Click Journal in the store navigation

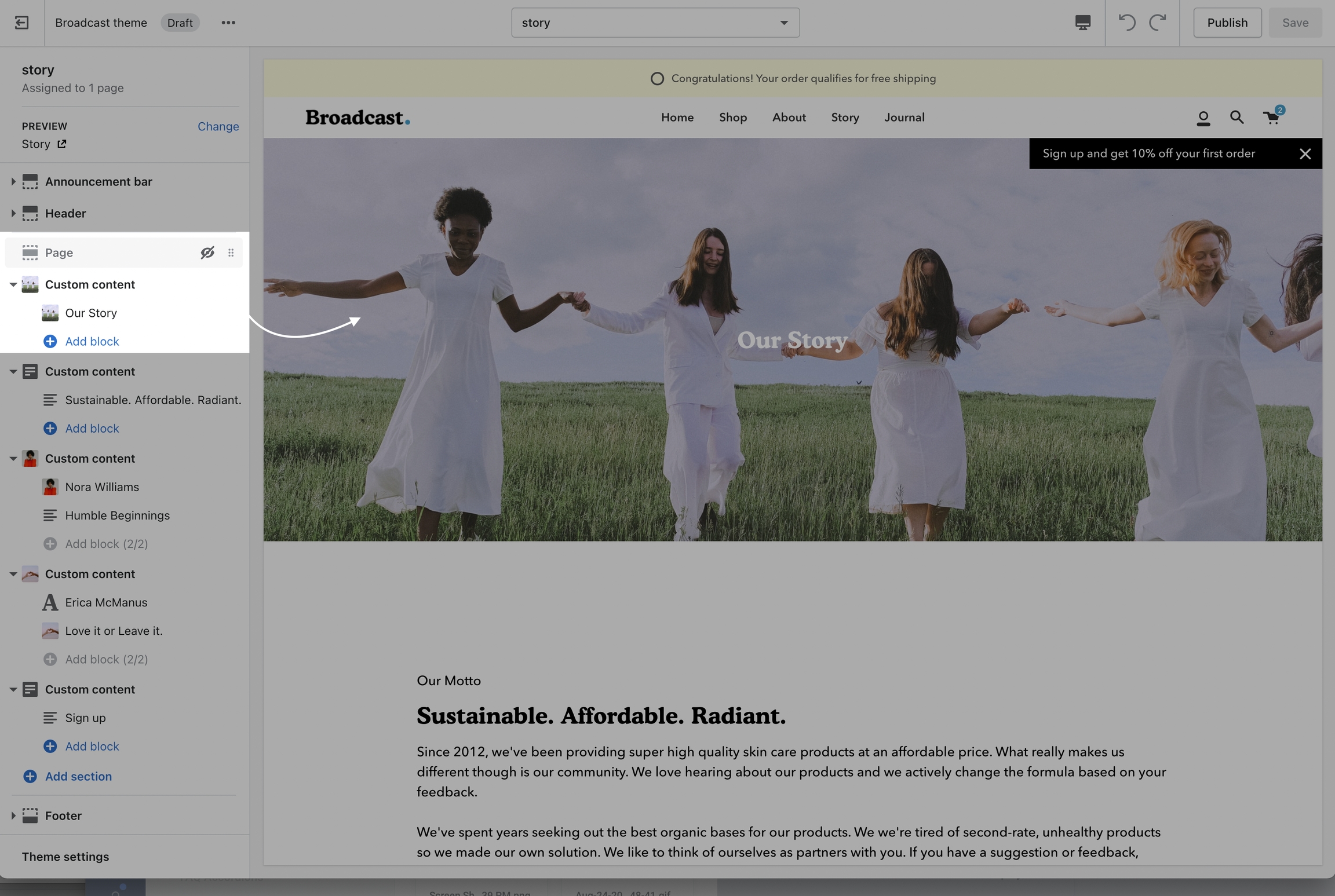click(x=904, y=118)
